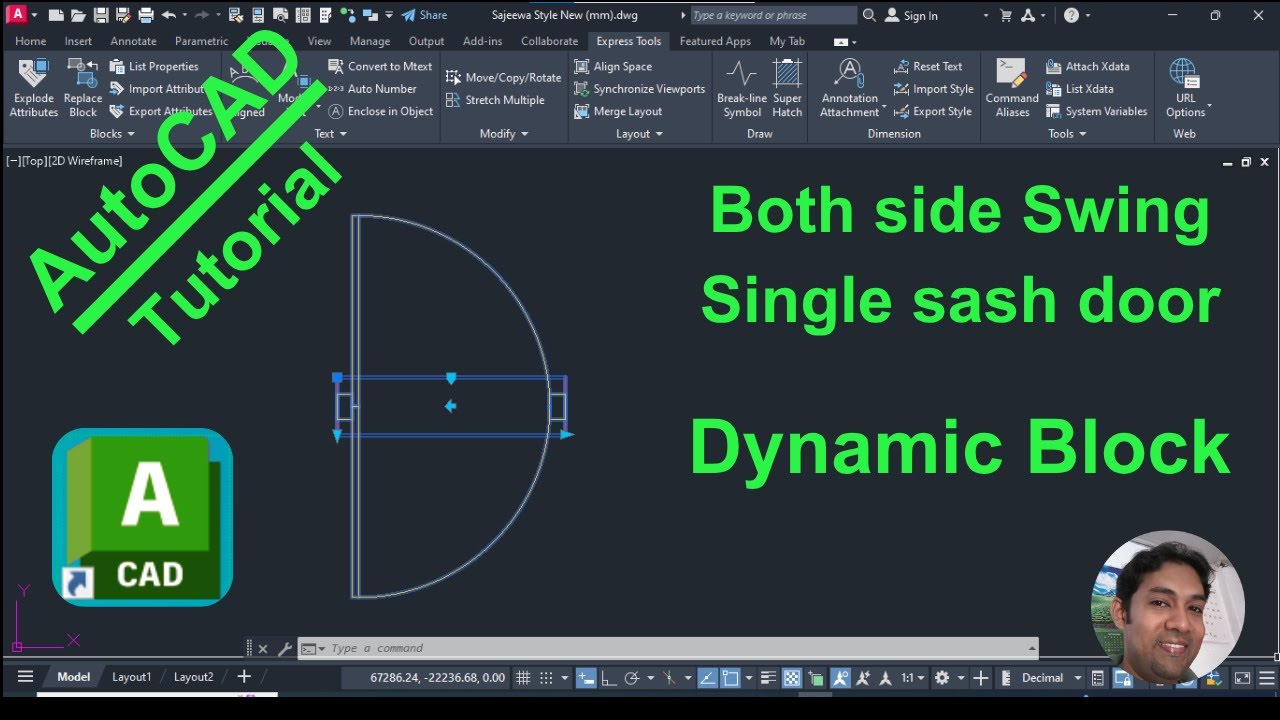This screenshot has height=720, width=1280.
Task: Click the List Xdata tool
Action: click(1080, 89)
